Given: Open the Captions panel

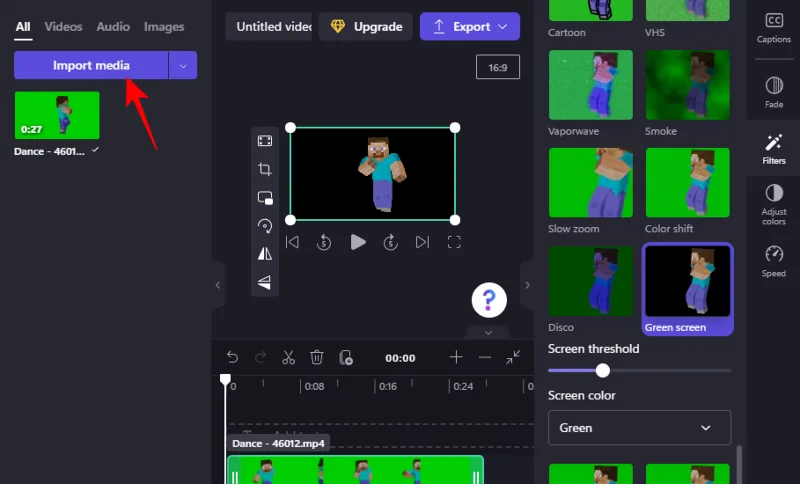Looking at the screenshot, I should pyautogui.click(x=773, y=28).
